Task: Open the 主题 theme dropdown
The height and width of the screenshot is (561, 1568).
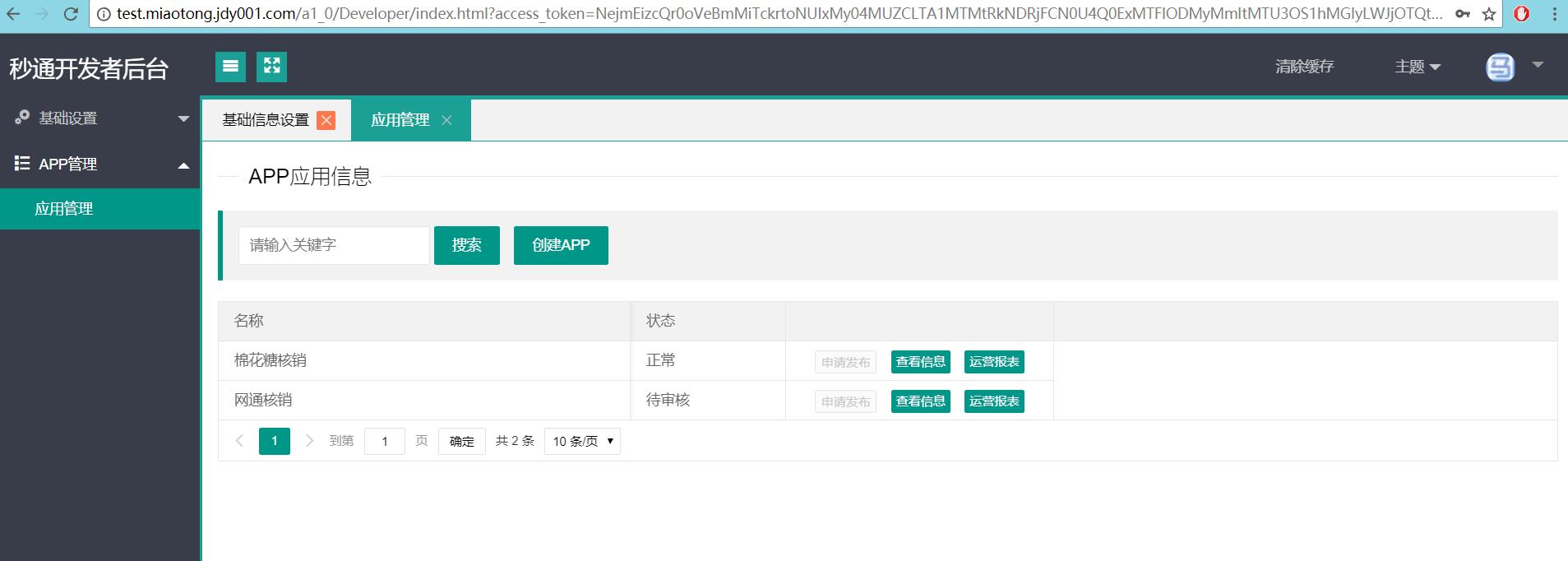Action: (x=1417, y=67)
